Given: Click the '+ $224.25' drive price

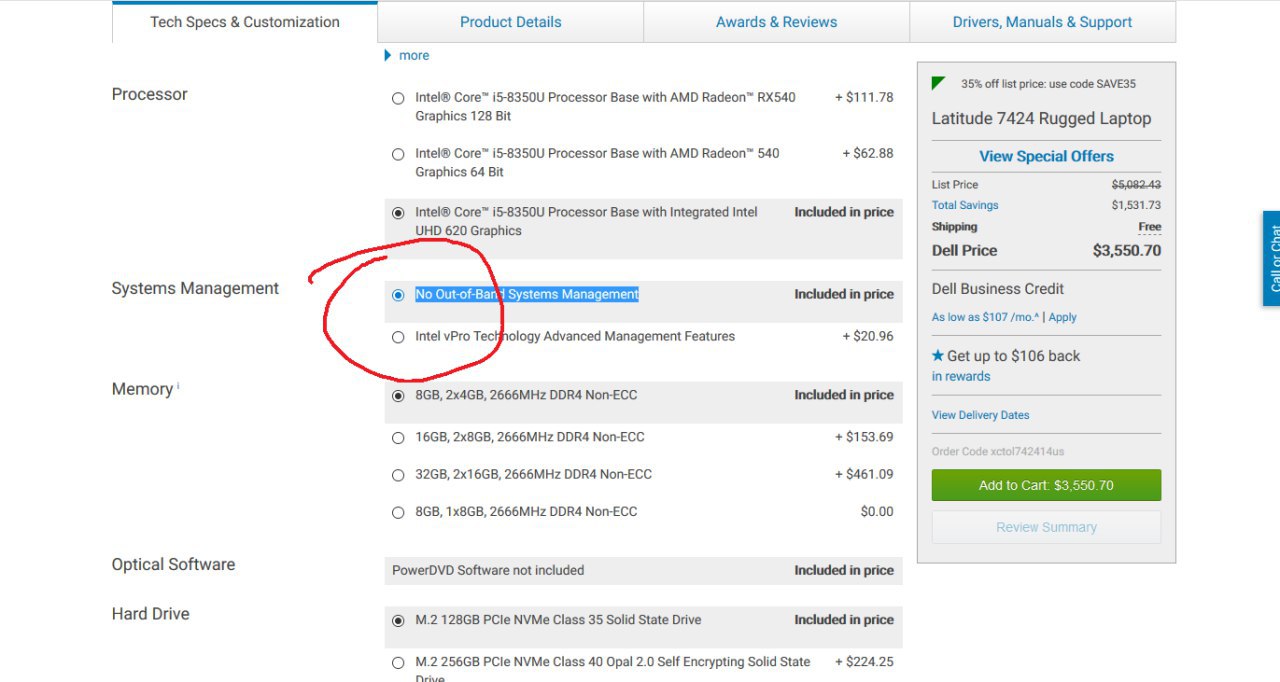Looking at the screenshot, I should pos(864,661).
